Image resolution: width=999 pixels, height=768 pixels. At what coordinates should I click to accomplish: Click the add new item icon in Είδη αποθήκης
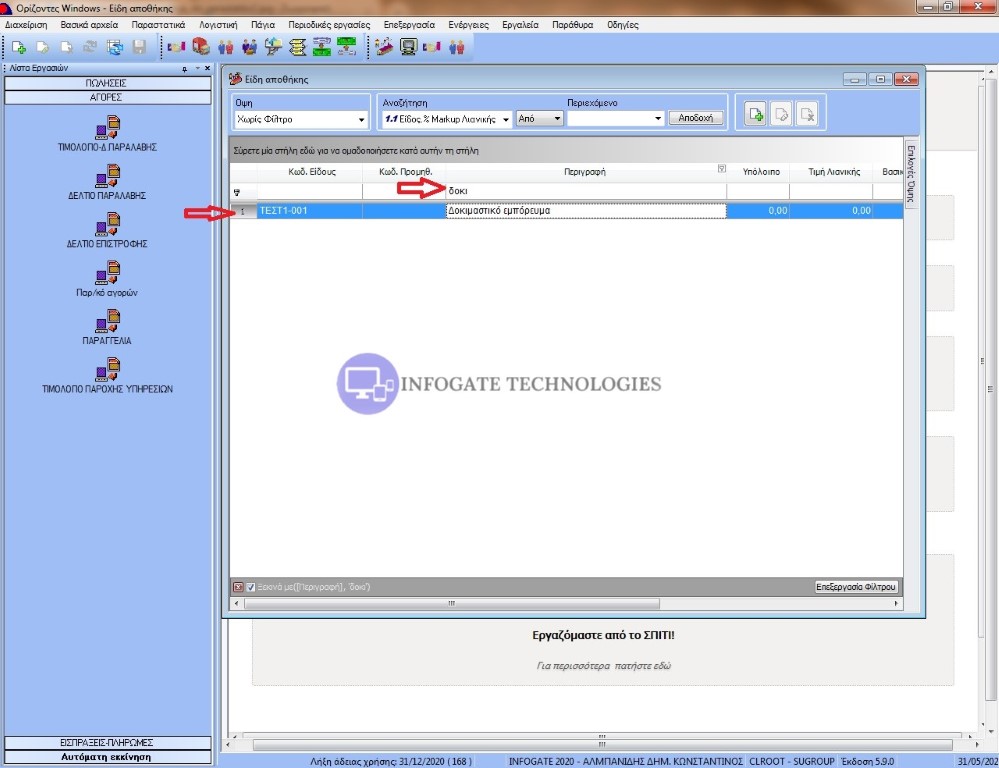point(756,115)
